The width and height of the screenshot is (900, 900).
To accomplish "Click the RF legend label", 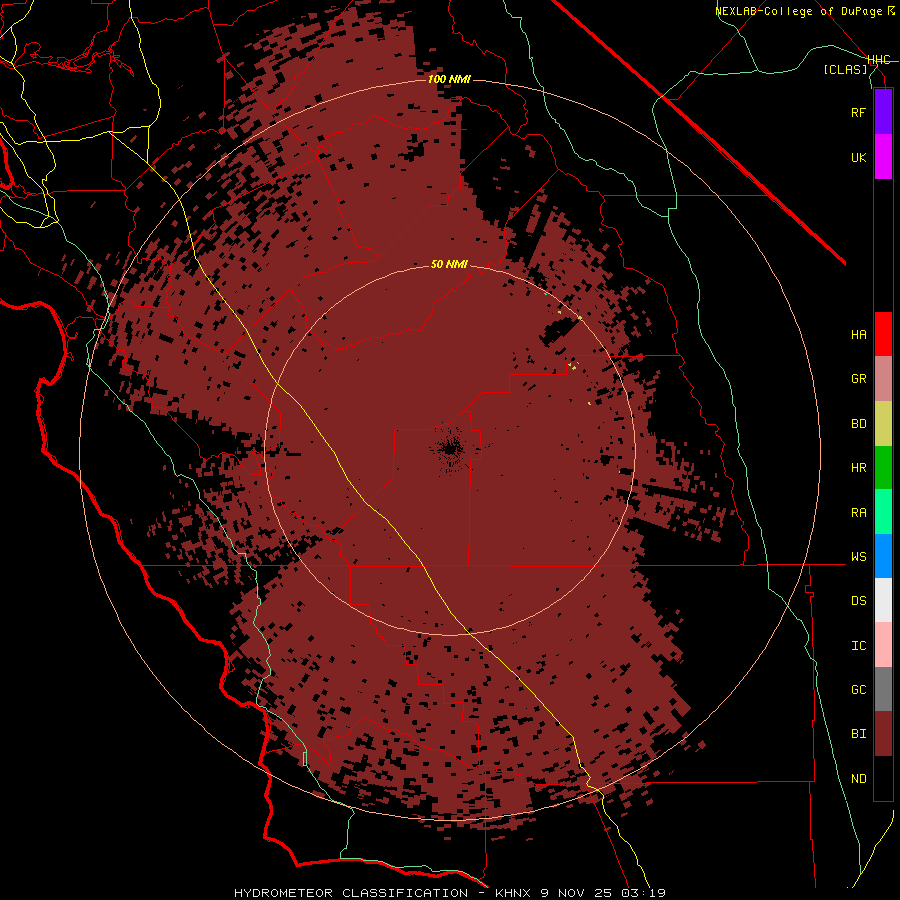I will pos(858,112).
